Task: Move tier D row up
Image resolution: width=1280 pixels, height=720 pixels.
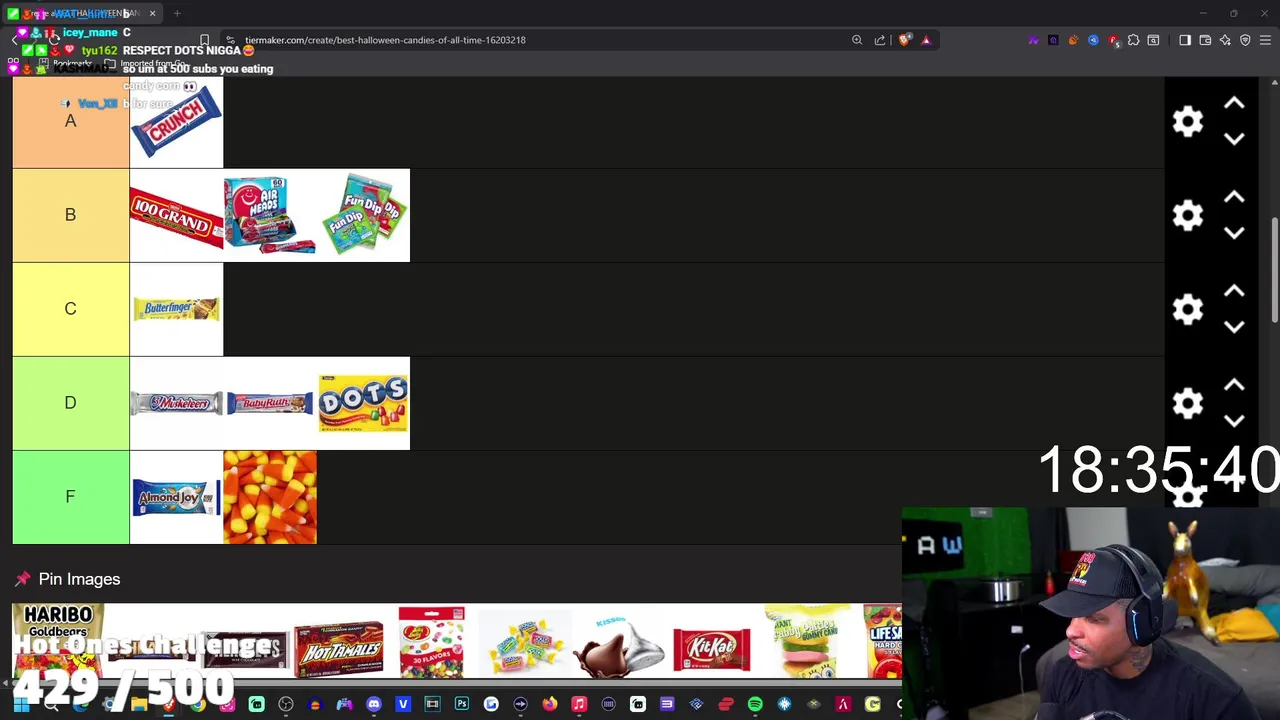Action: tap(1234, 385)
